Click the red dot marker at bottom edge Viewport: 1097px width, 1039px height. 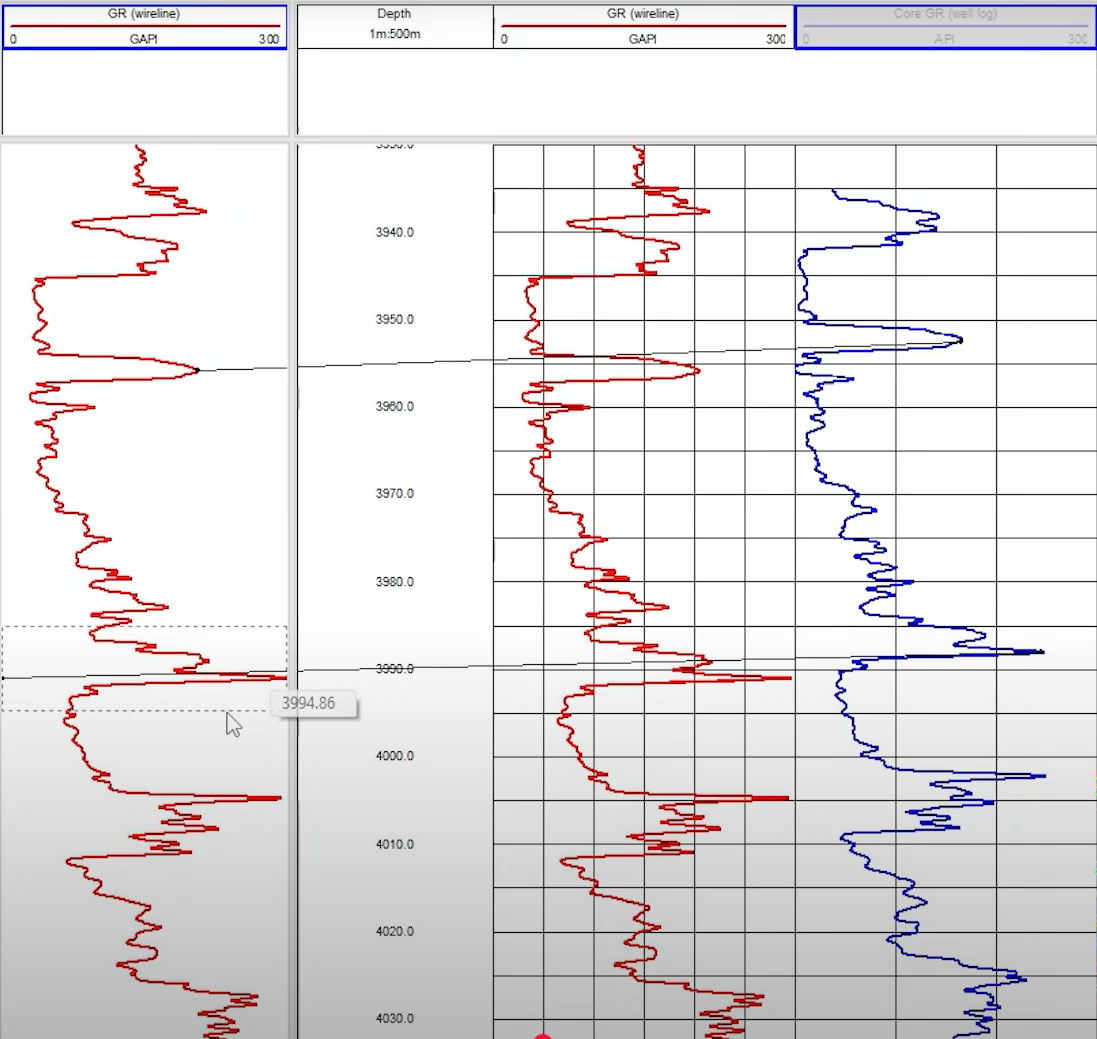543,1036
